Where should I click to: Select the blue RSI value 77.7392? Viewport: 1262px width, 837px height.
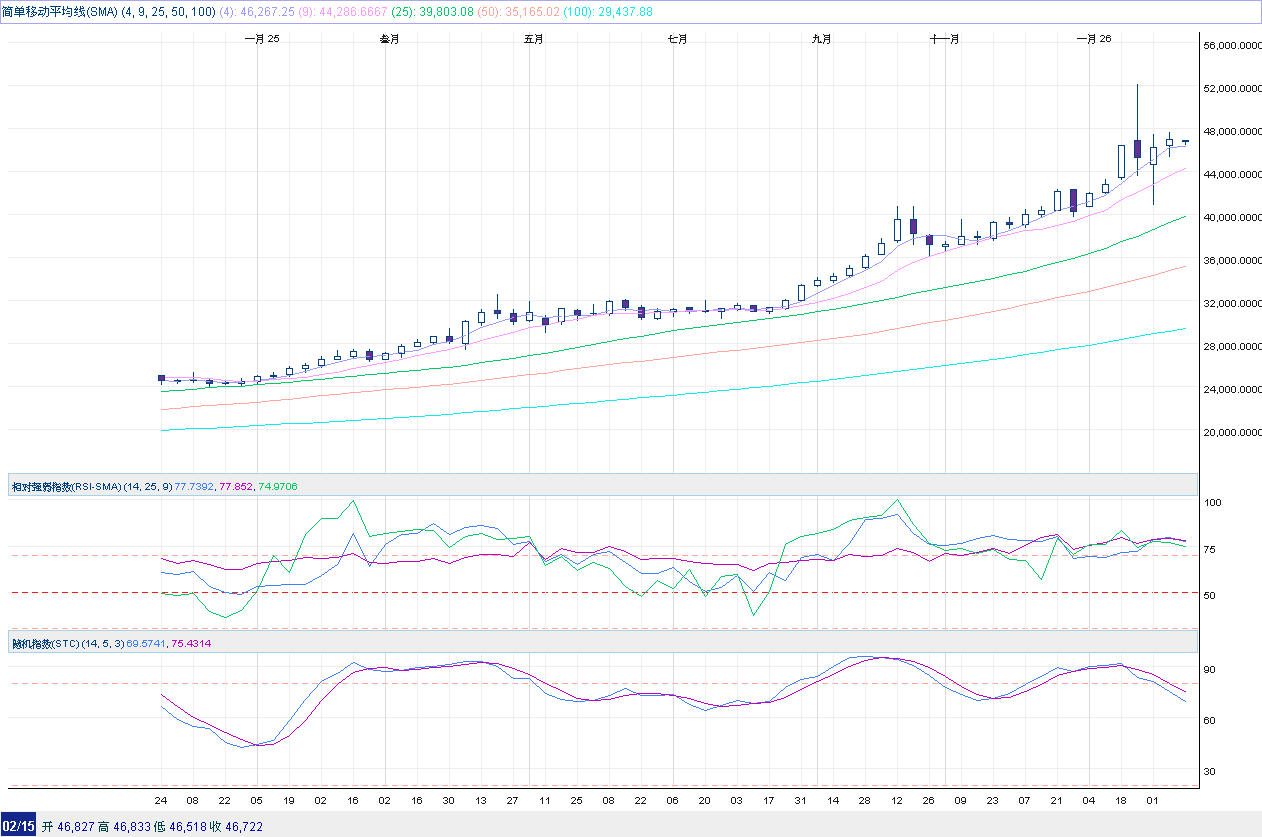[194, 486]
